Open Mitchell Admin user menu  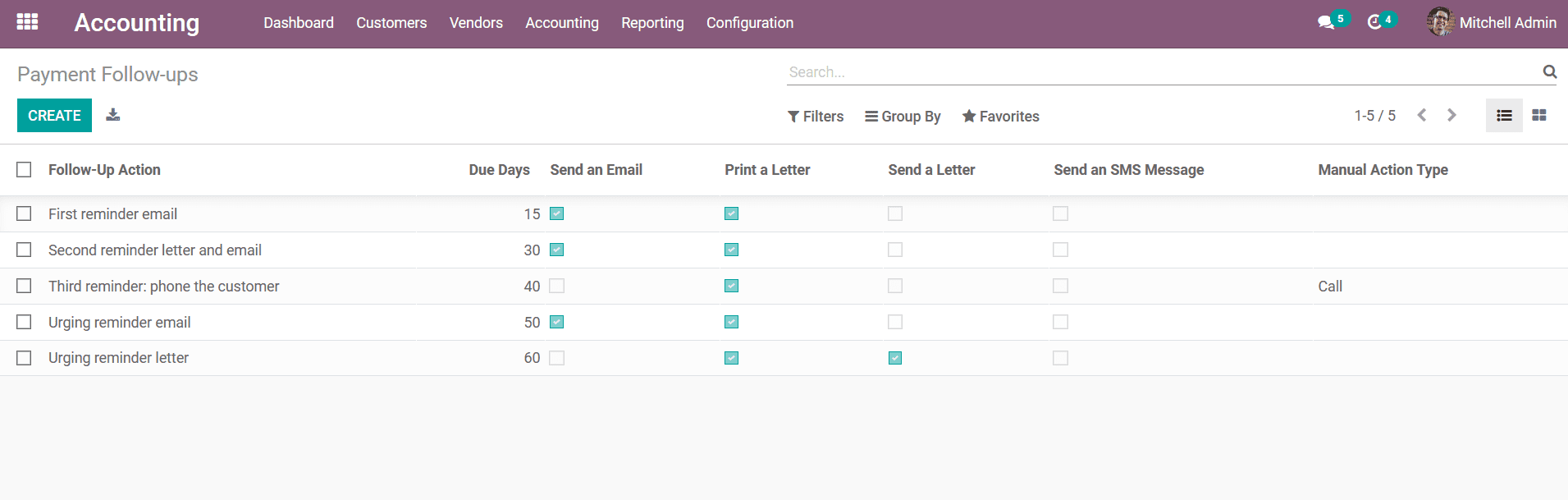[1492, 23]
